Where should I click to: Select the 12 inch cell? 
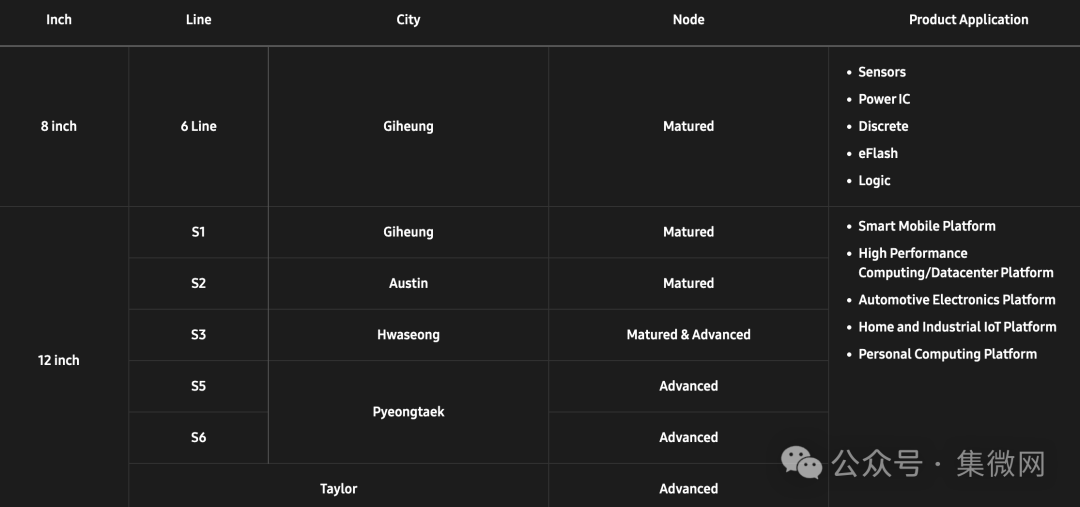click(x=59, y=360)
